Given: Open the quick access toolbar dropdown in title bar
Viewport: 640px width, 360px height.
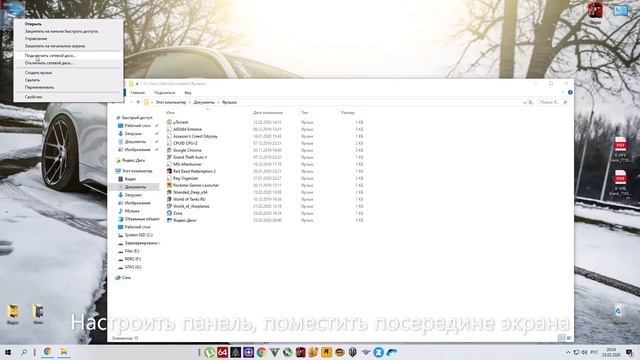Looking at the screenshot, I should point(137,84).
